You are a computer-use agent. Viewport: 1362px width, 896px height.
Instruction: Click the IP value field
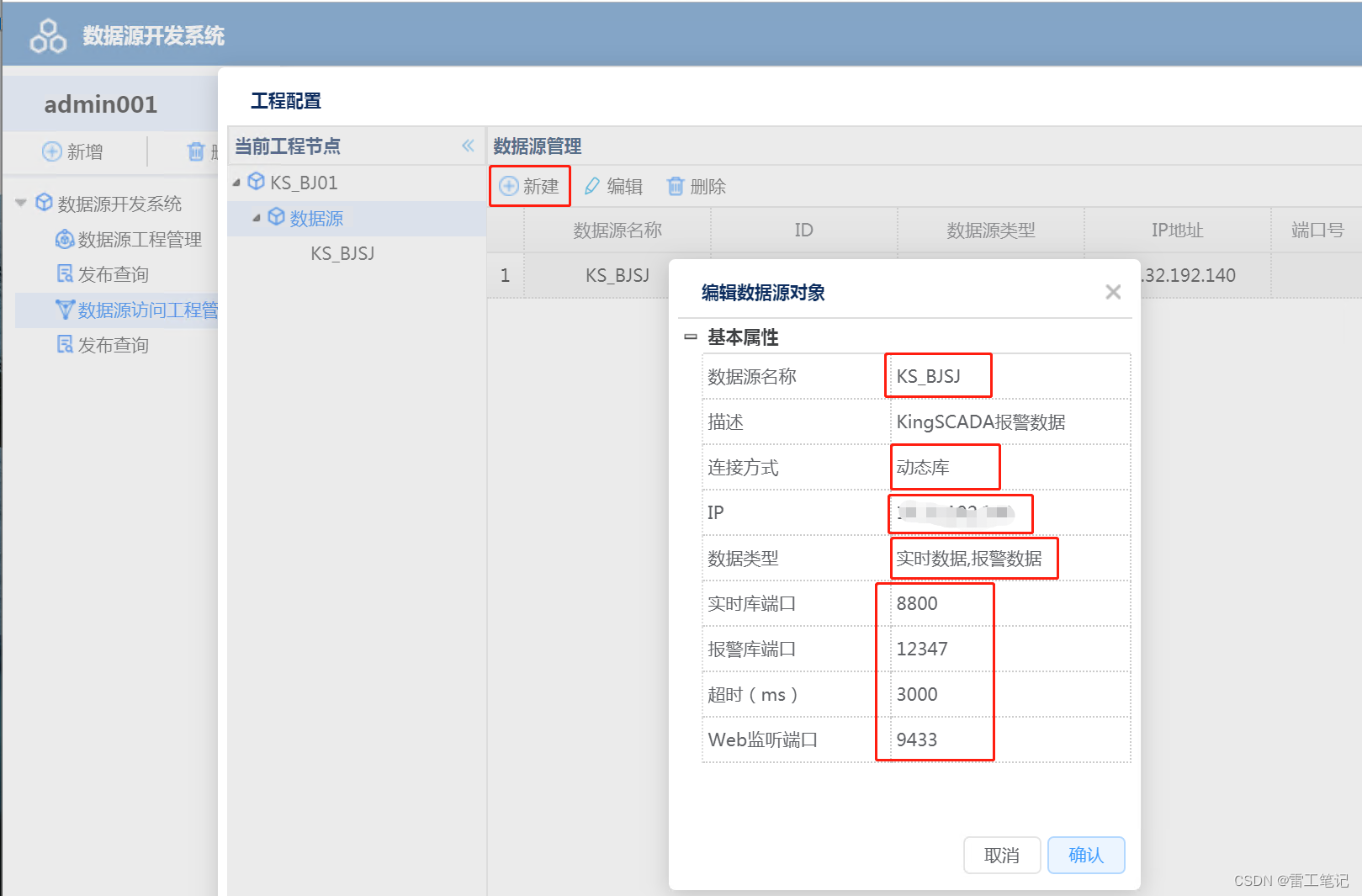click(1010, 512)
